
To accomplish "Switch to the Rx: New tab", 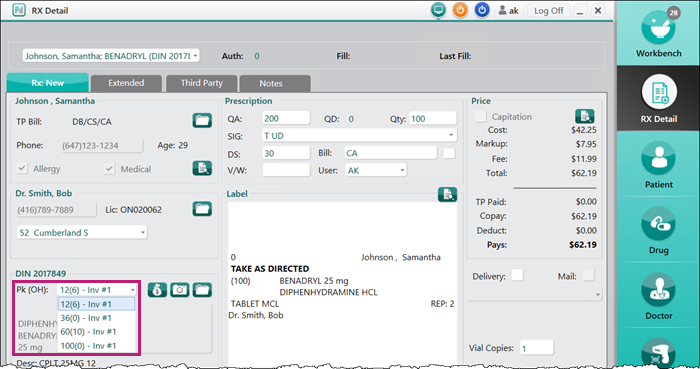I will click(48, 83).
